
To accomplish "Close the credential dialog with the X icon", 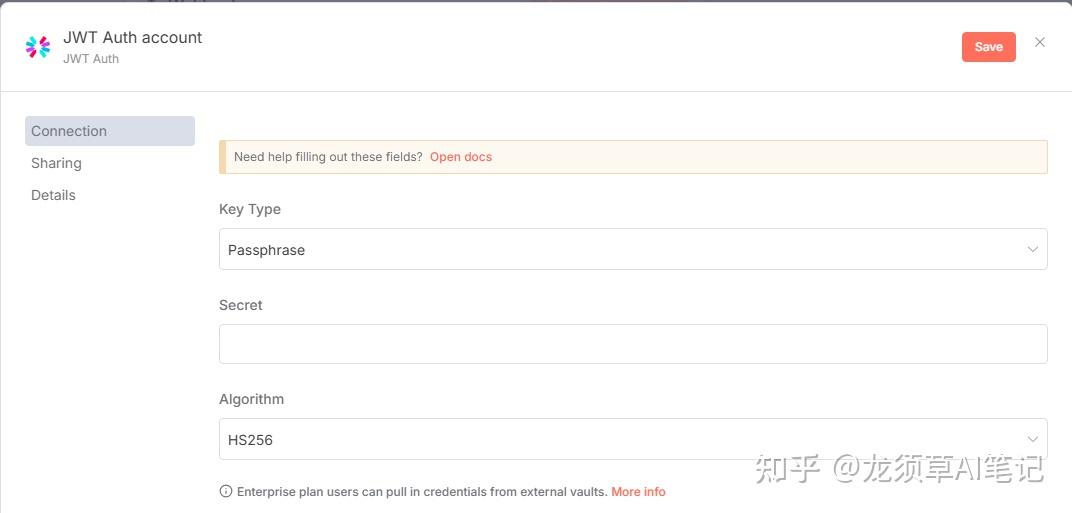I will coord(1040,42).
